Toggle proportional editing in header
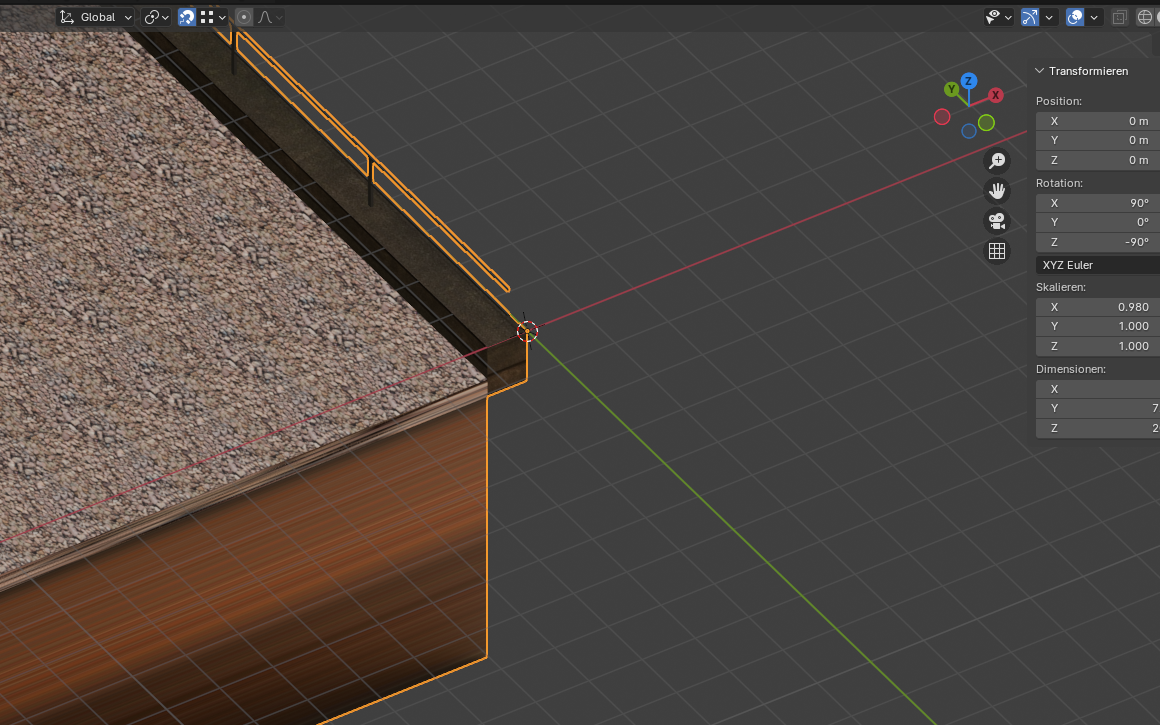The height and width of the screenshot is (725, 1160). [244, 17]
